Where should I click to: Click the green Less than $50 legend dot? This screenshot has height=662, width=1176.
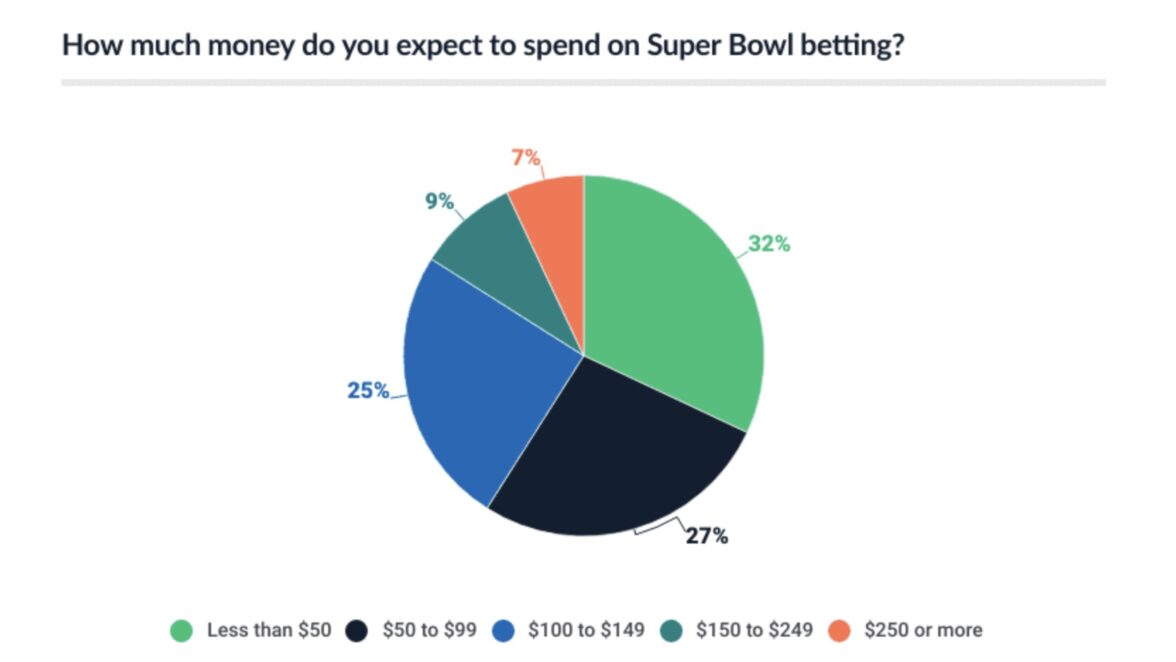click(181, 630)
